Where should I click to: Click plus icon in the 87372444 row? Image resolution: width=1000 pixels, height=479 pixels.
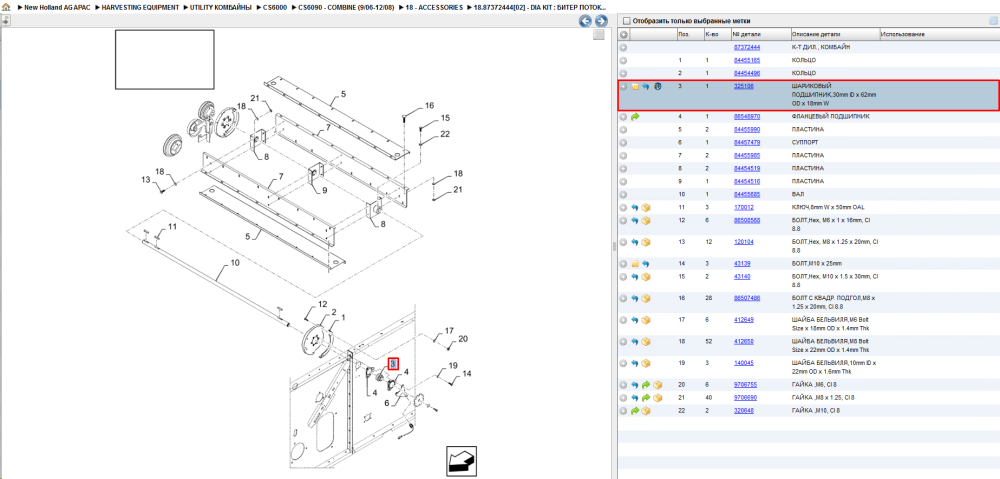[x=624, y=48]
